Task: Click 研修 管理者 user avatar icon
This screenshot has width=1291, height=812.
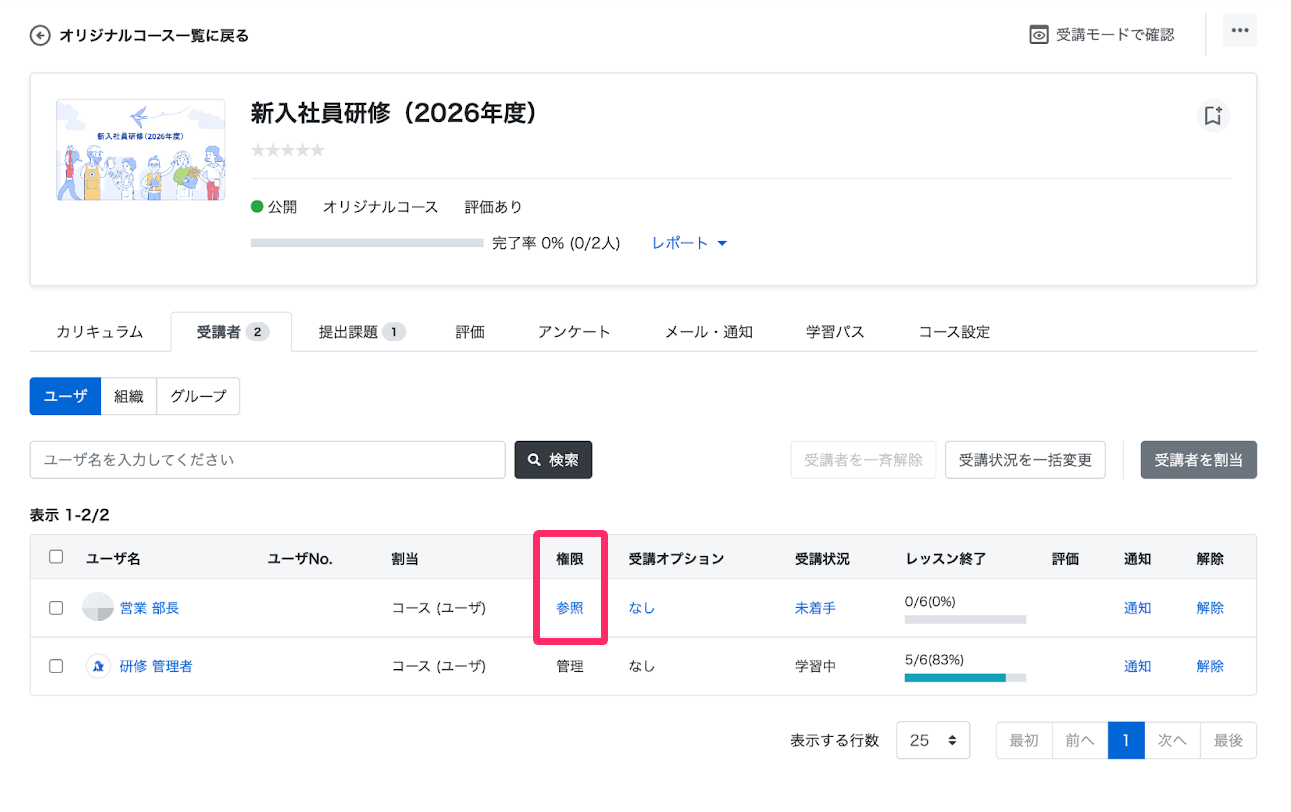Action: [98, 666]
